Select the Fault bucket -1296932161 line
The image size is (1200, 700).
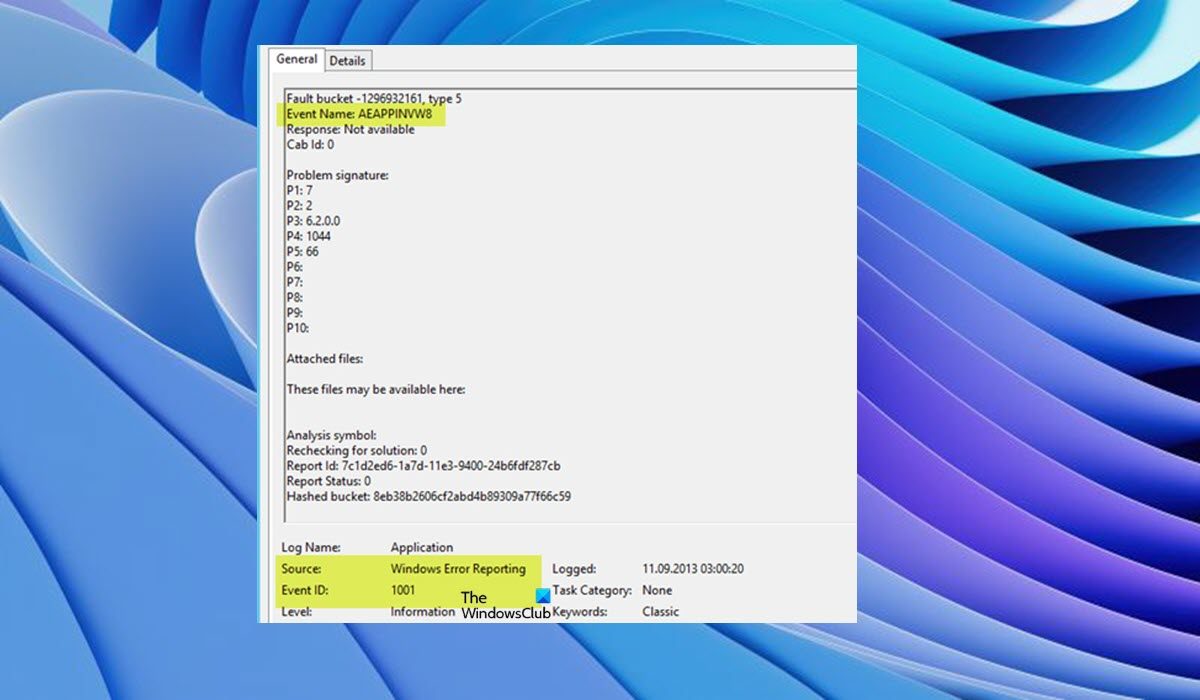(374, 98)
